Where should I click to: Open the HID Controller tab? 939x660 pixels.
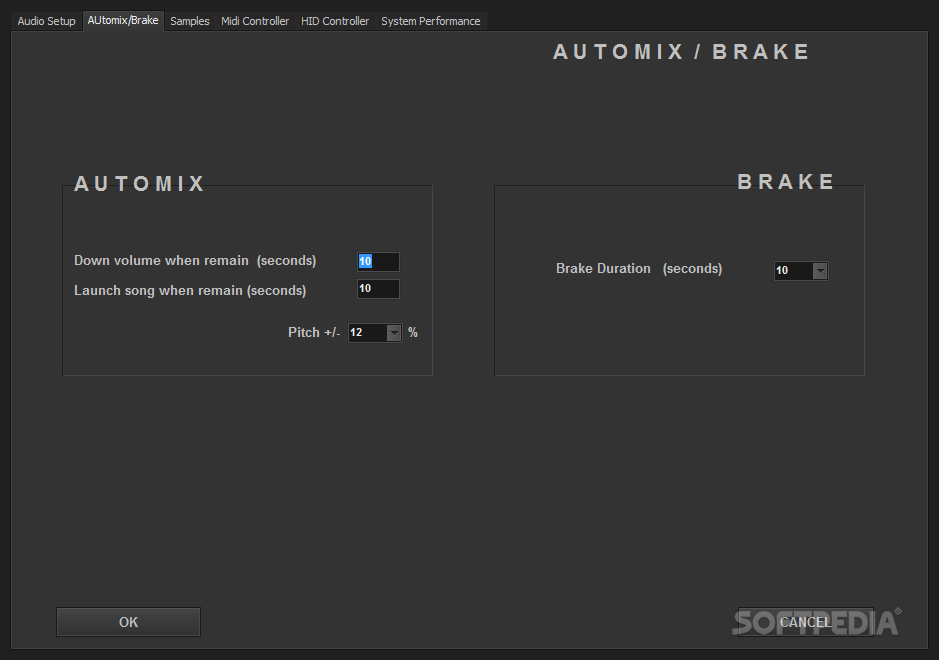(x=335, y=21)
